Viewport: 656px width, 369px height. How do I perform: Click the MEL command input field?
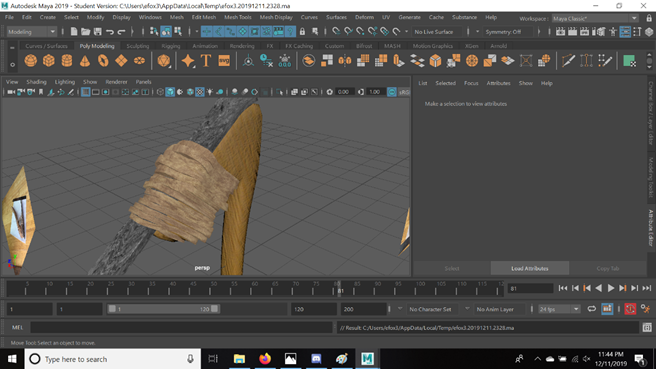tap(181, 328)
